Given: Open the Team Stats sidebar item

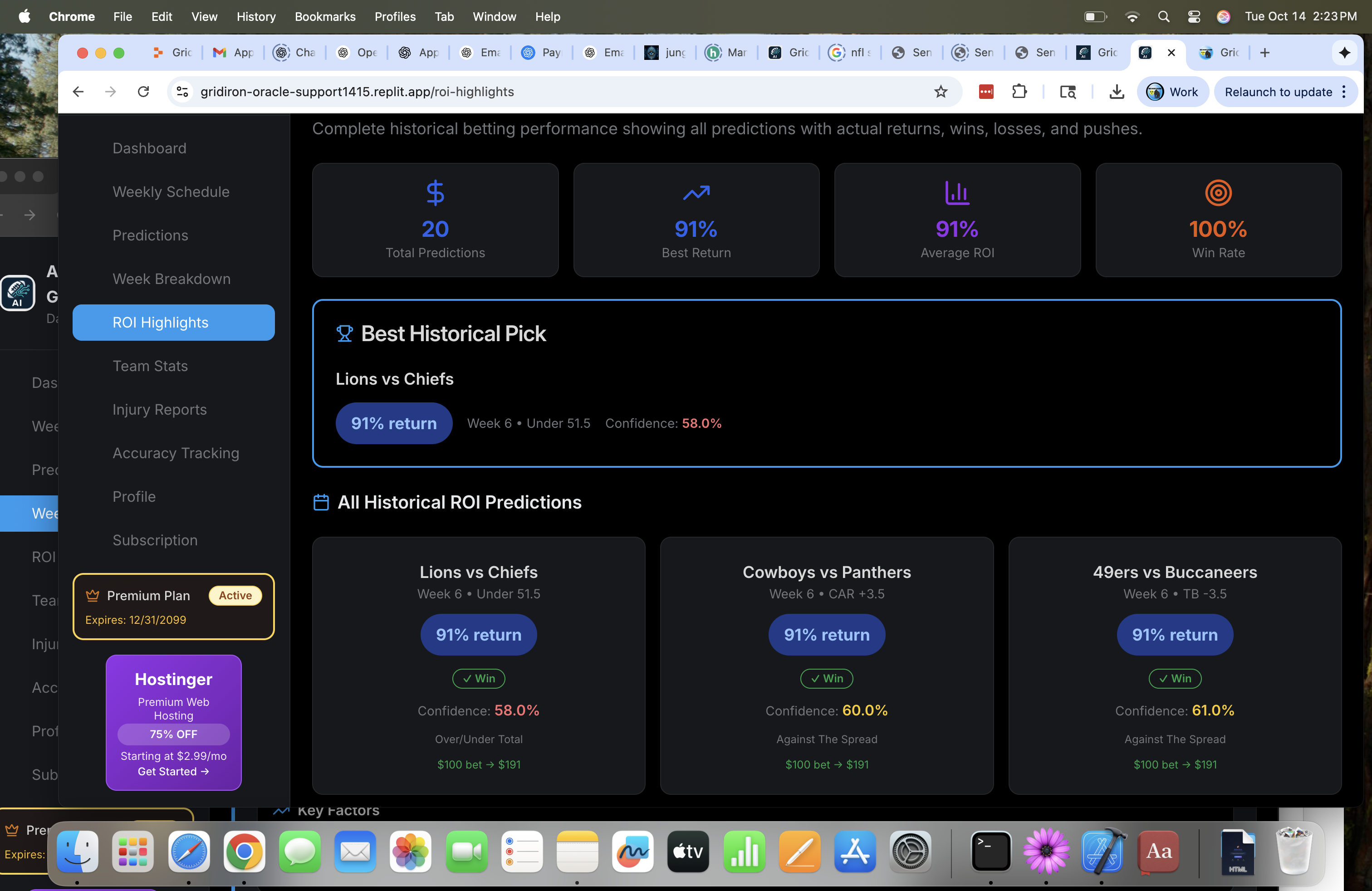Looking at the screenshot, I should tap(150, 366).
